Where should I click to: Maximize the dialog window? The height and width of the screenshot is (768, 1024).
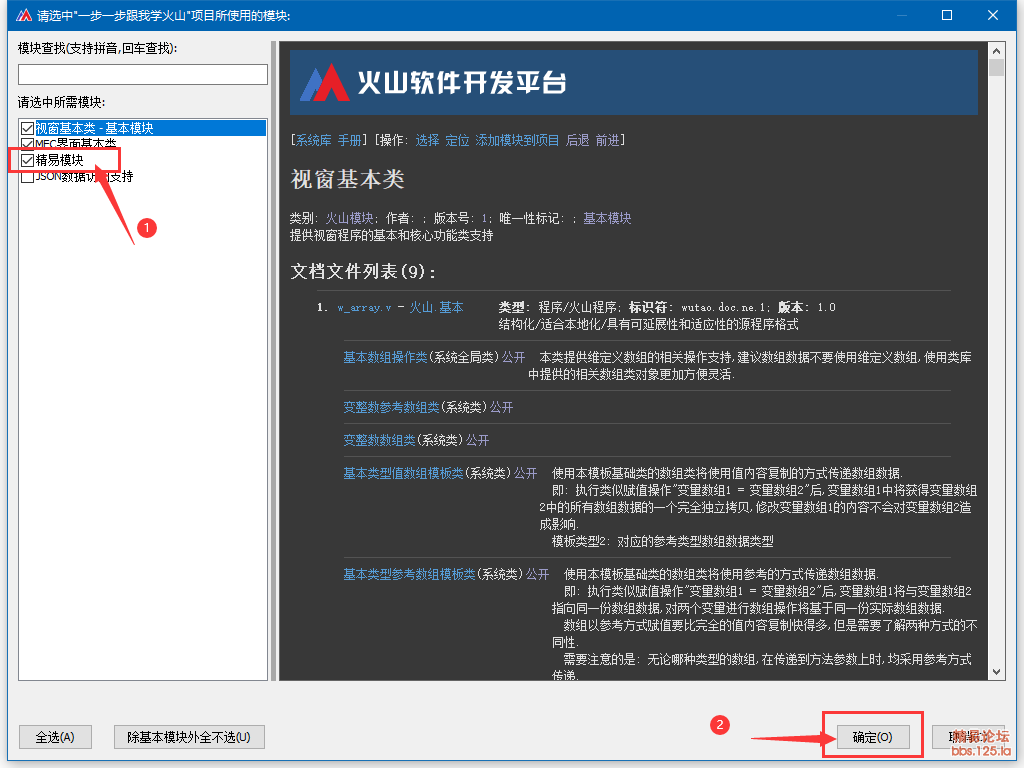947,15
